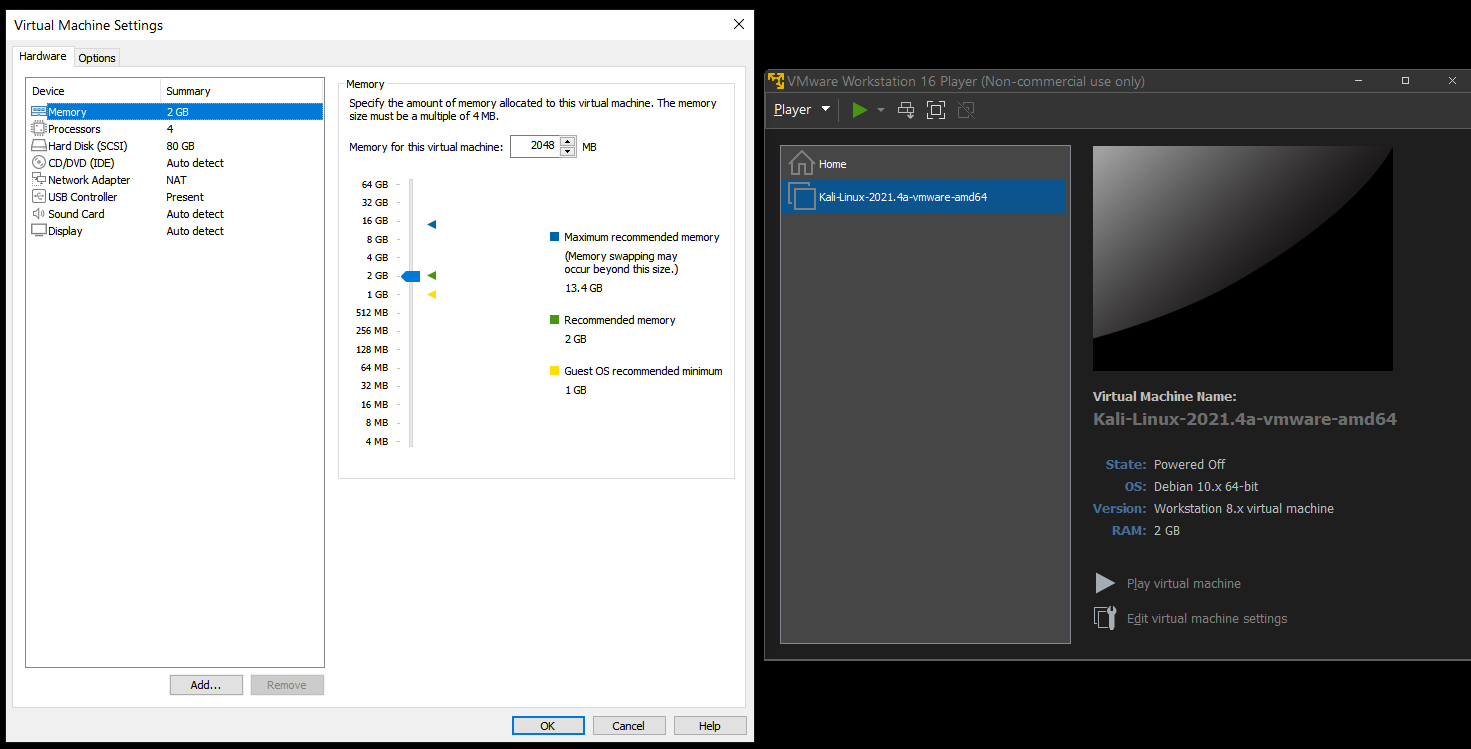Click the memory slider track at 8 GB

[411, 240]
